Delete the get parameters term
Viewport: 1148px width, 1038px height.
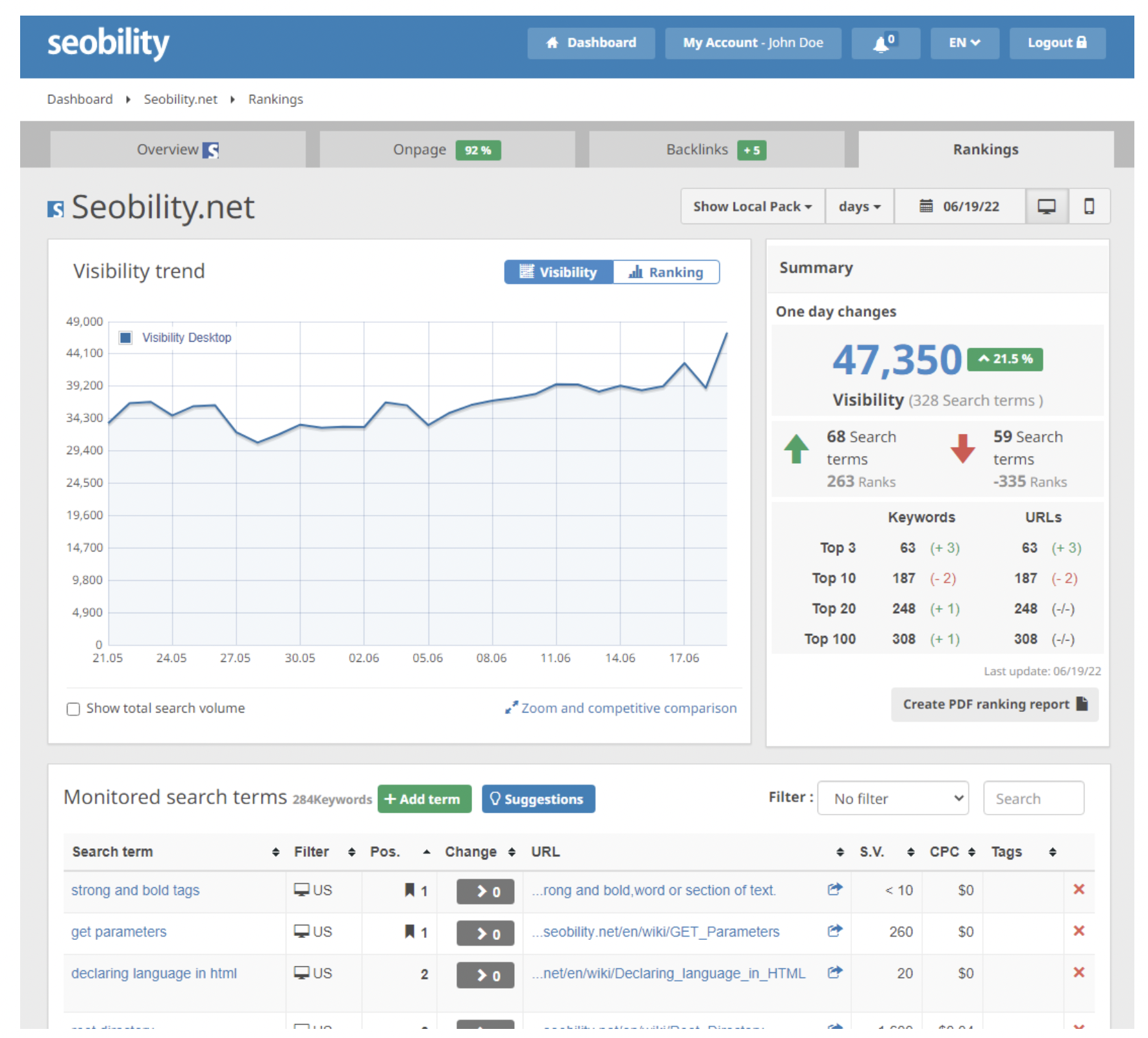coord(1079,931)
